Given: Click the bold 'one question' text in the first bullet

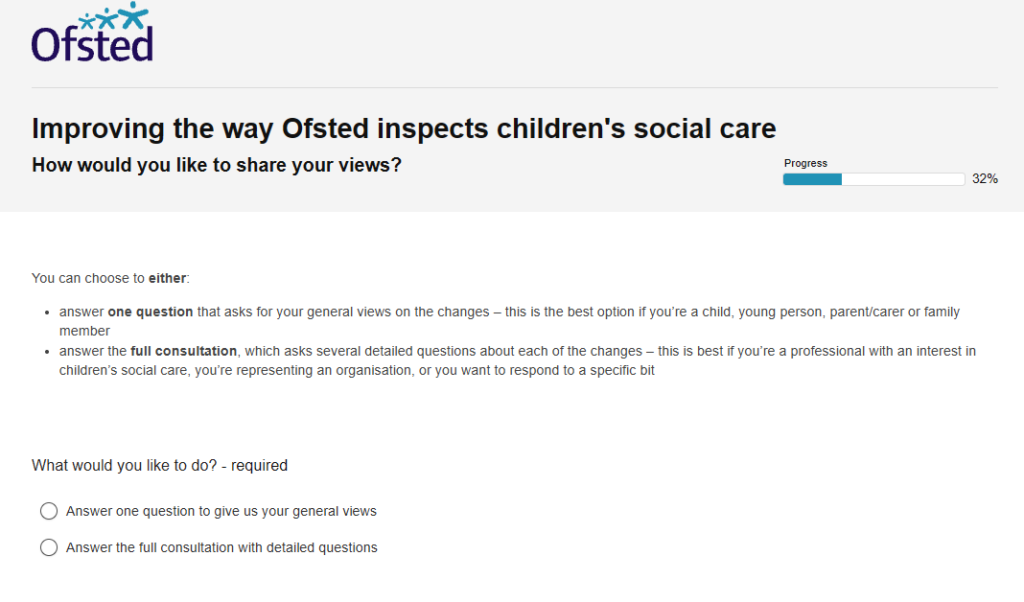Looking at the screenshot, I should [x=150, y=312].
